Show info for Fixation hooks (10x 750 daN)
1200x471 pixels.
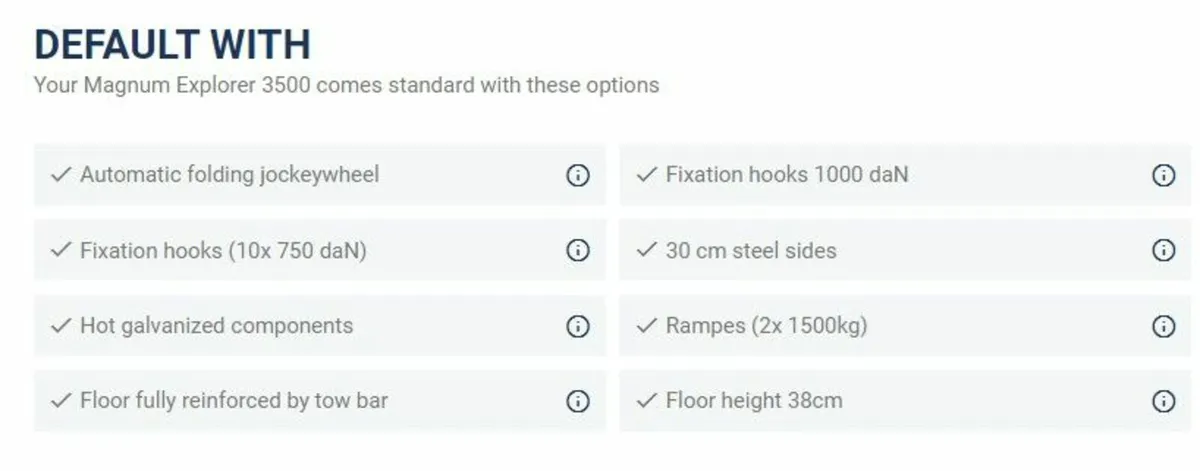[x=578, y=250]
